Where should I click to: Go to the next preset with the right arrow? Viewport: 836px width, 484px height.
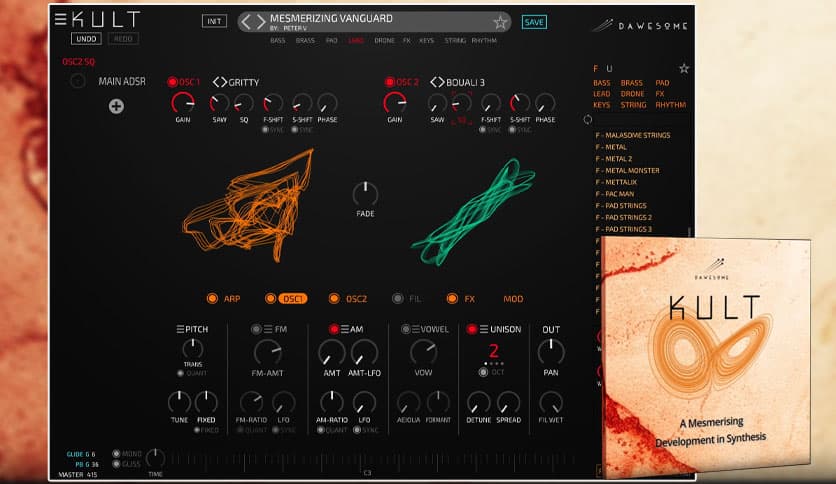coord(261,22)
